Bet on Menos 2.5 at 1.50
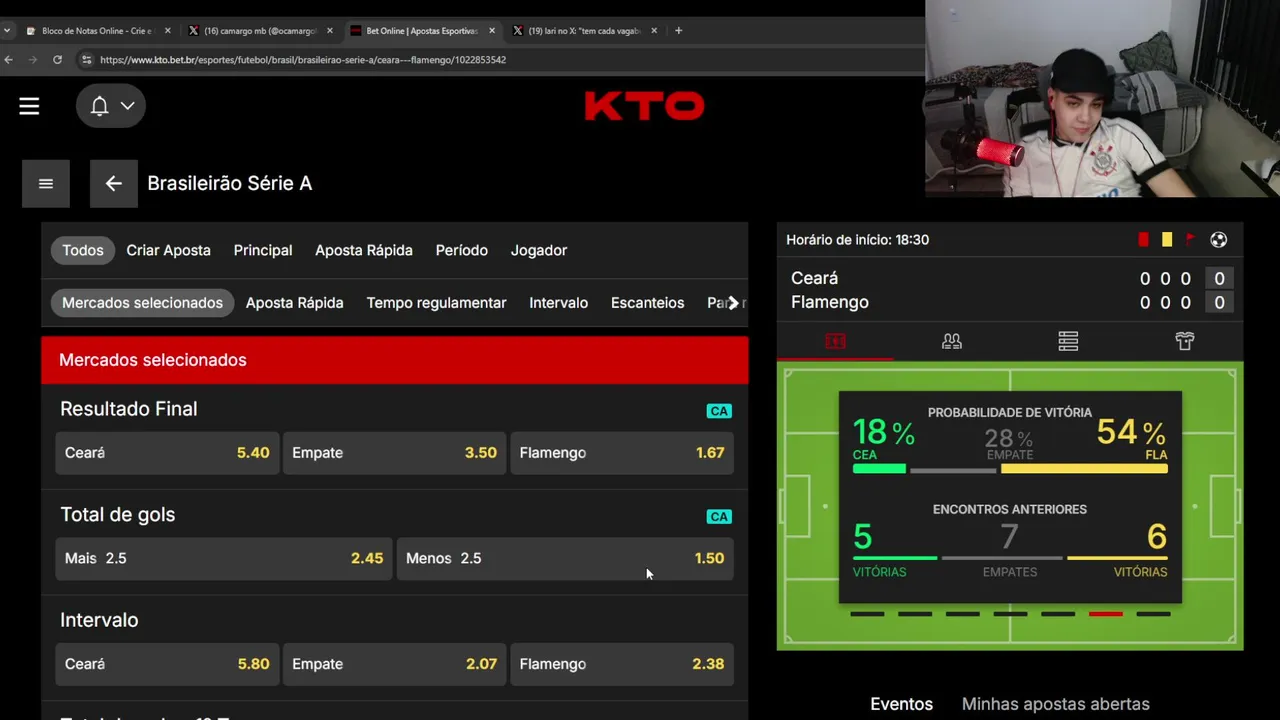 tap(565, 558)
